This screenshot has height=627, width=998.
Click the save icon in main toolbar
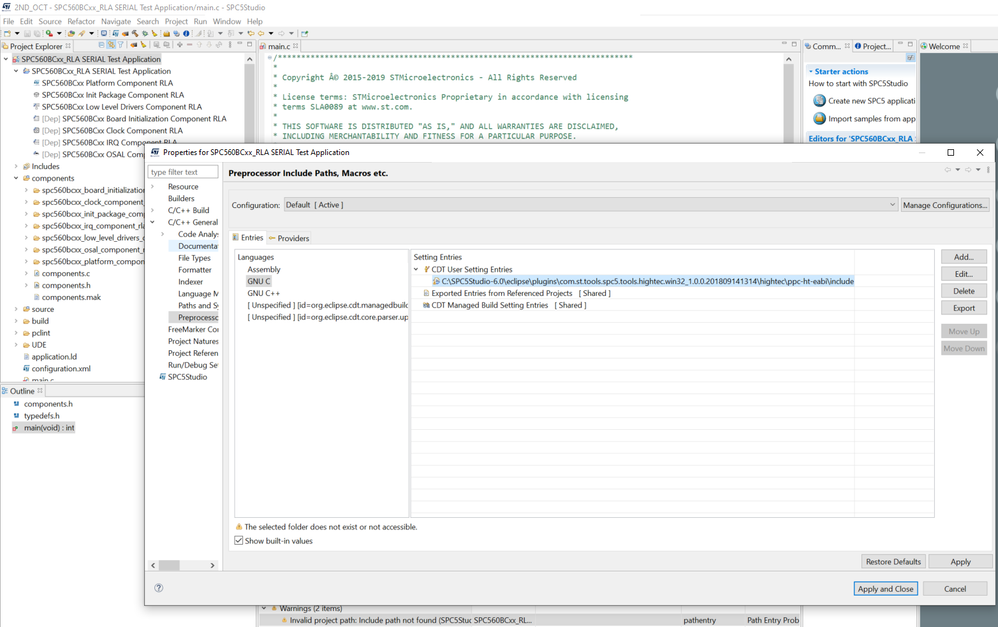[x=27, y=33]
